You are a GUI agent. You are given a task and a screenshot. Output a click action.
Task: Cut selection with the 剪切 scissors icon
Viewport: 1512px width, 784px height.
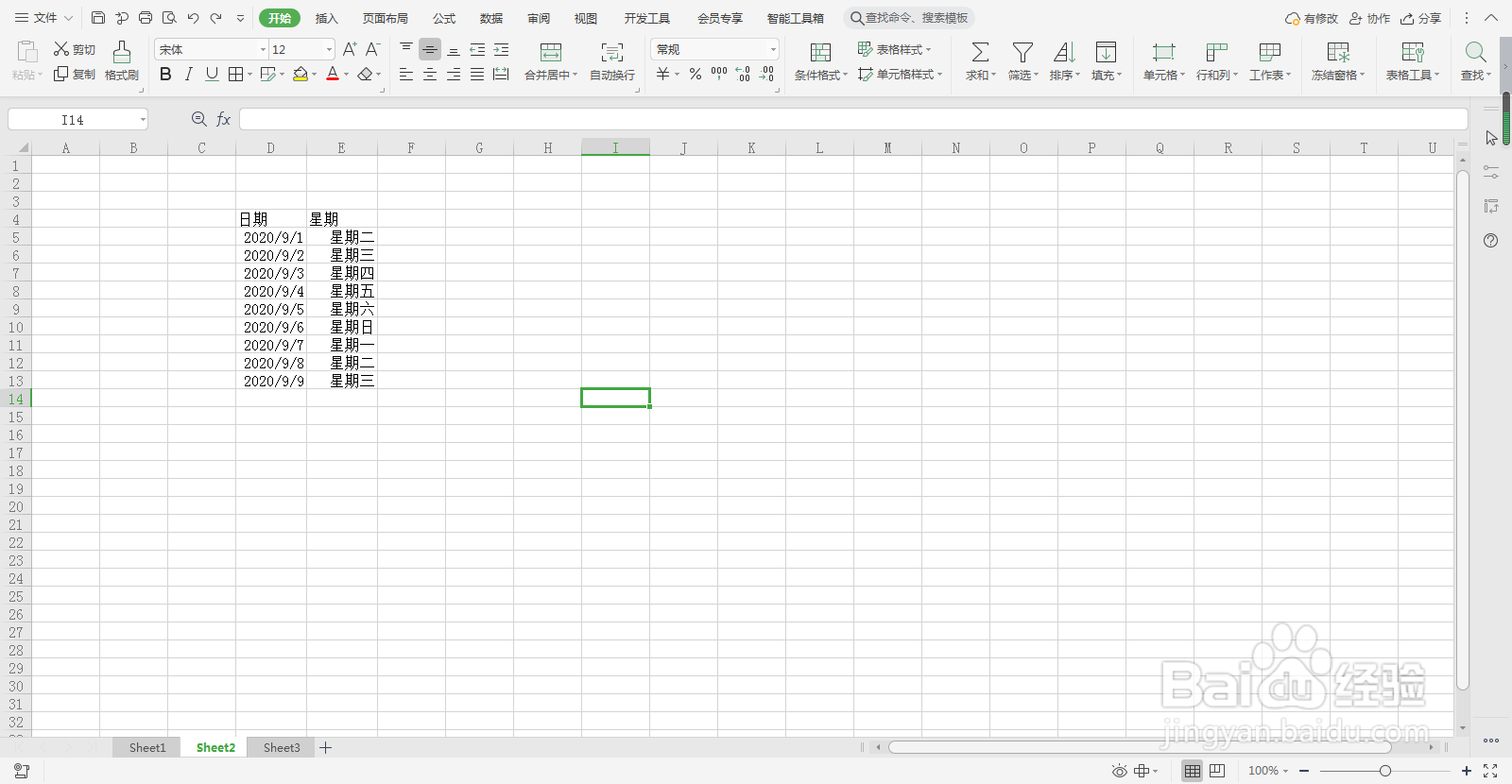click(61, 49)
